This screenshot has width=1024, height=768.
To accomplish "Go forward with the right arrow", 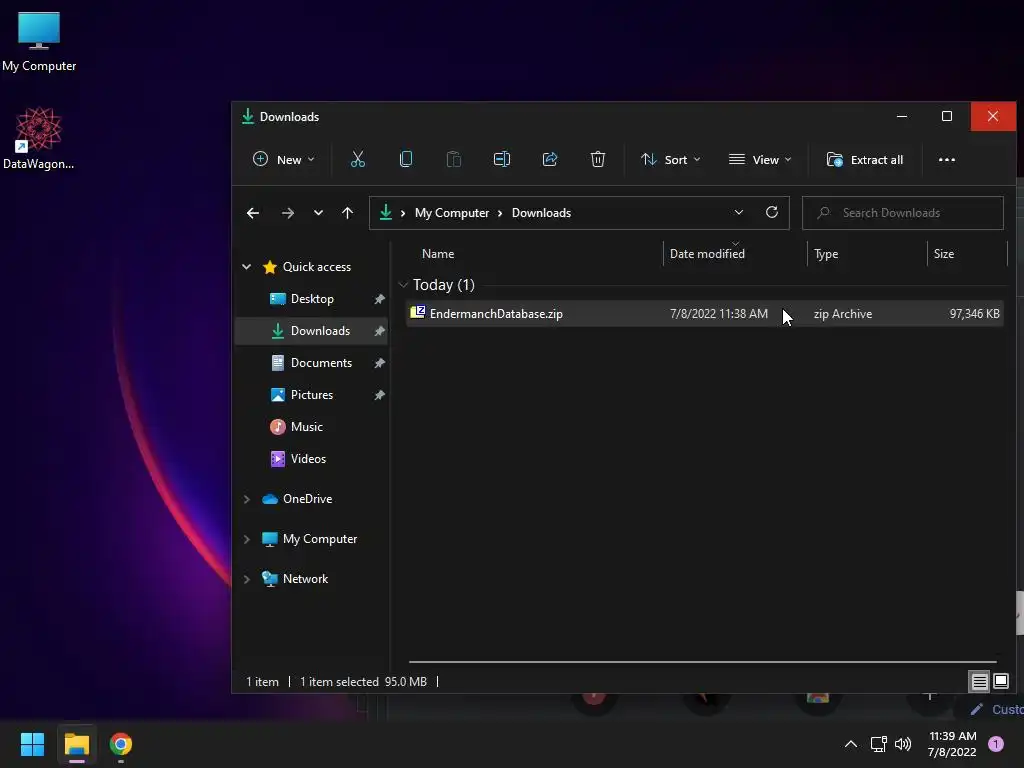I will coord(287,213).
